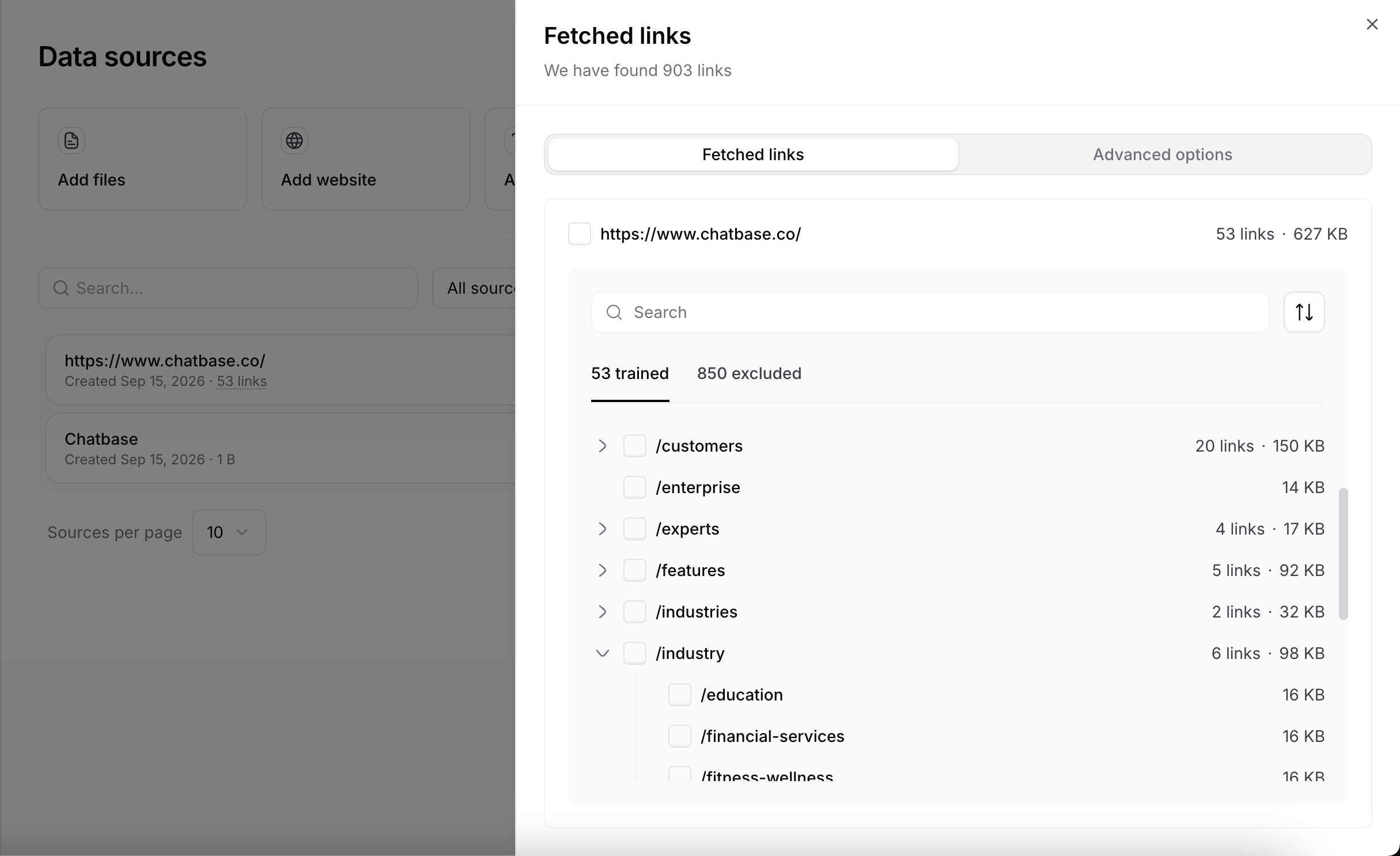Screen dimensions: 1400x856
Task: Click the /financial-services link label
Action: [772, 736]
